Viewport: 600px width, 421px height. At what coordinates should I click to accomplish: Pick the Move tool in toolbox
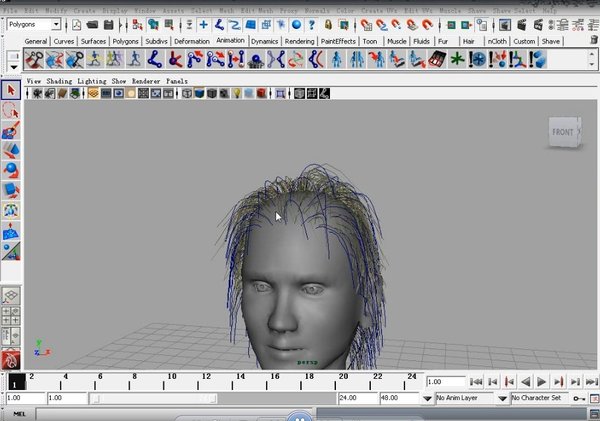click(11, 150)
